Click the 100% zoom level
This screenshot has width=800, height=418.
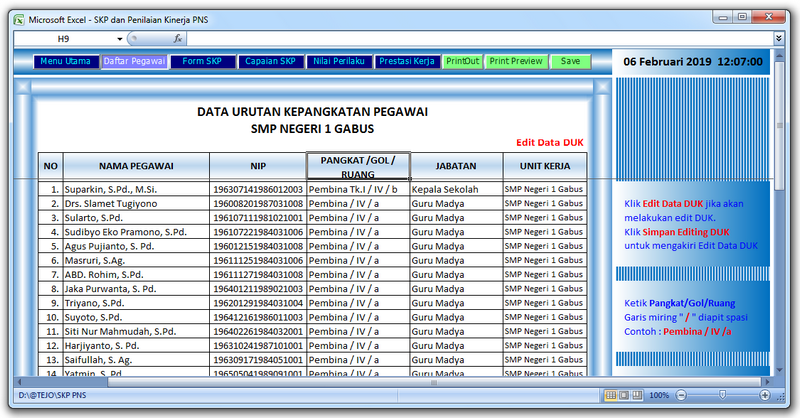[x=659, y=396]
